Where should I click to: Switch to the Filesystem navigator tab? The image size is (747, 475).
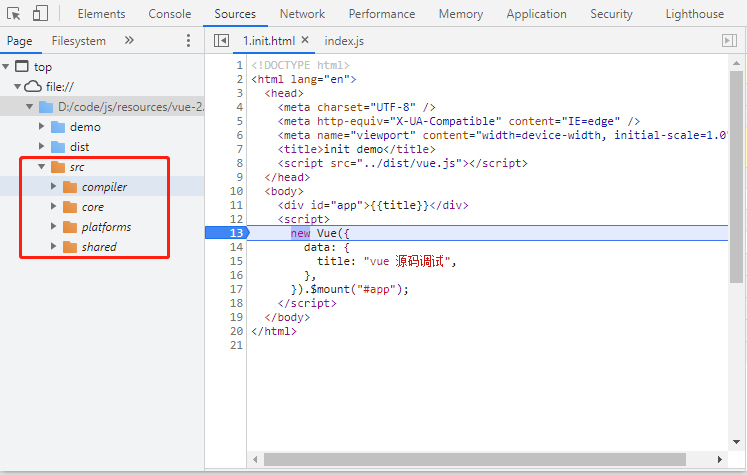(x=79, y=41)
